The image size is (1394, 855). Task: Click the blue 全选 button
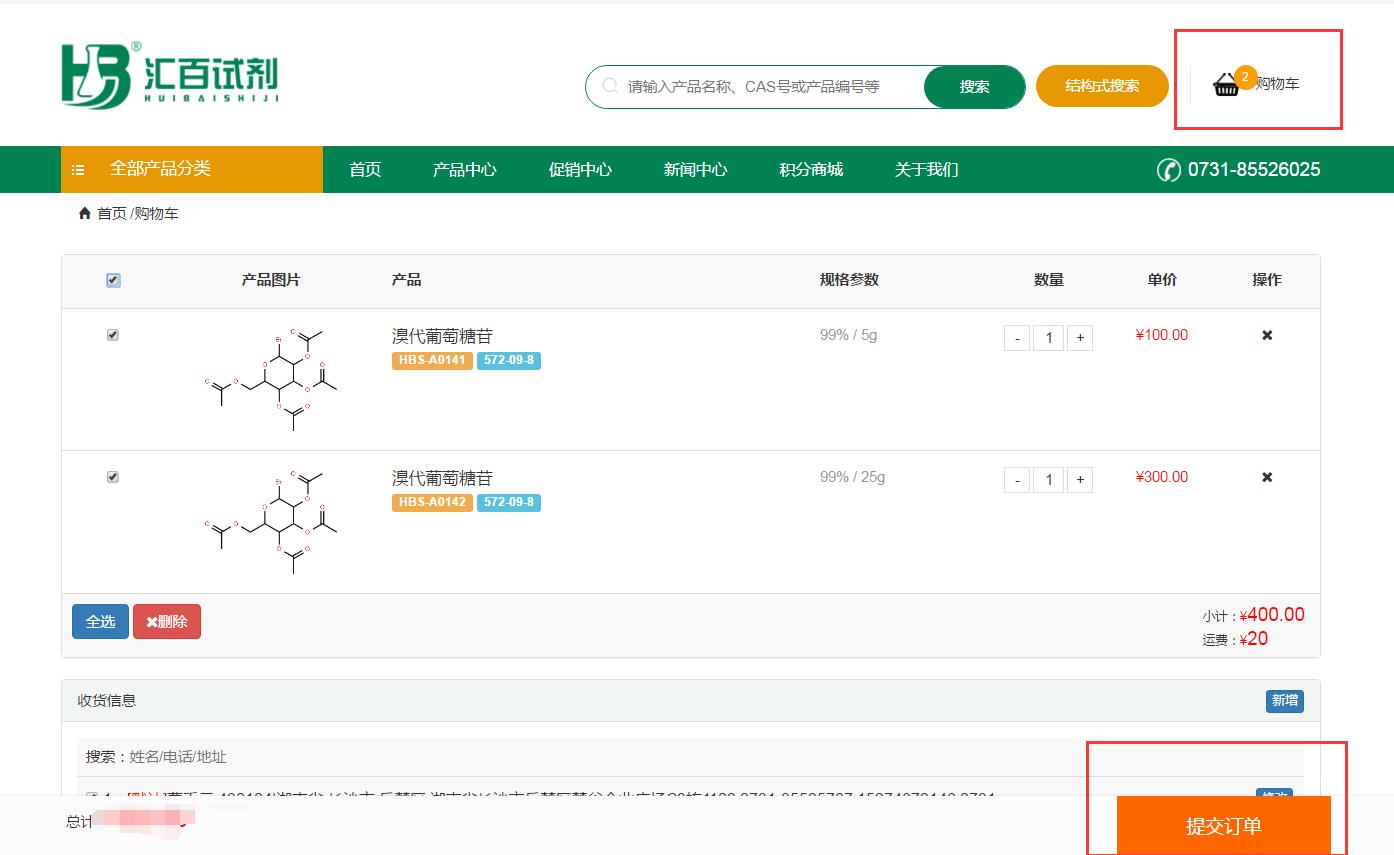coord(100,621)
